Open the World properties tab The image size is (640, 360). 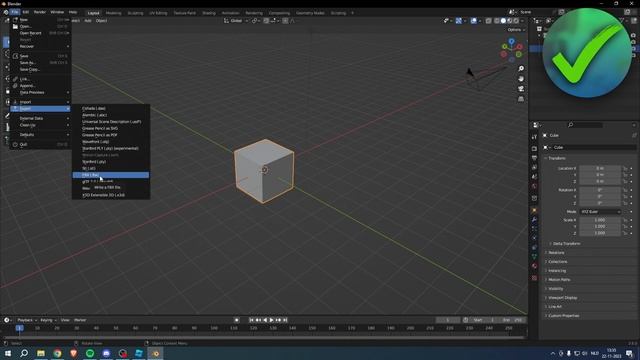pos(534,186)
